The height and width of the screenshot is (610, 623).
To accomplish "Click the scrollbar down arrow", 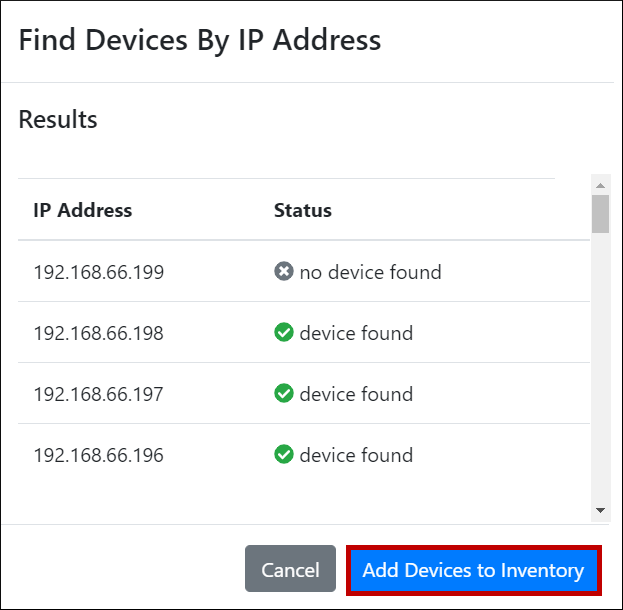I will pos(600,510).
